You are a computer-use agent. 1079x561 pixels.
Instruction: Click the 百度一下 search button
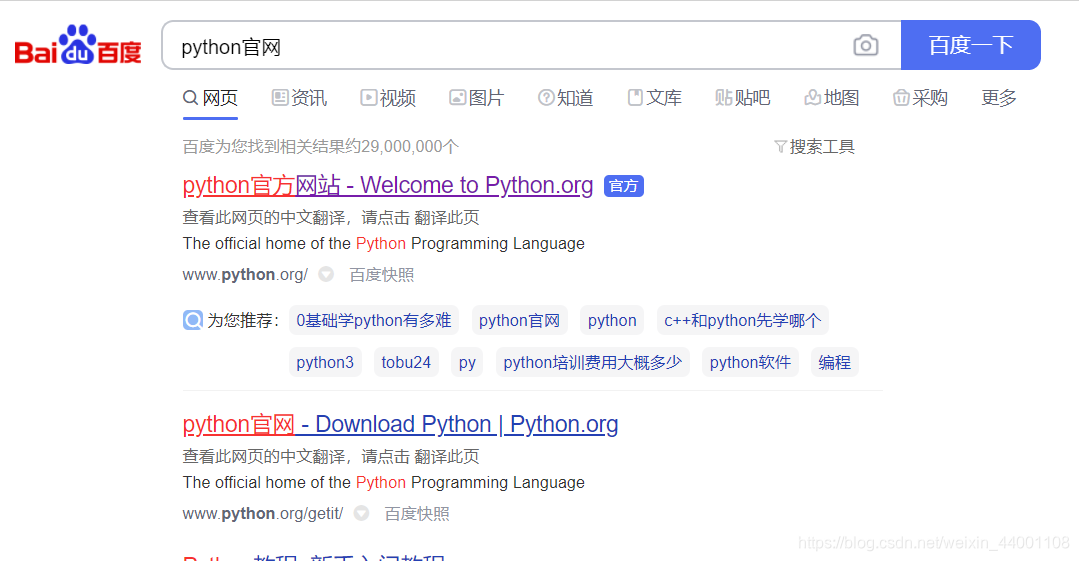(x=970, y=45)
